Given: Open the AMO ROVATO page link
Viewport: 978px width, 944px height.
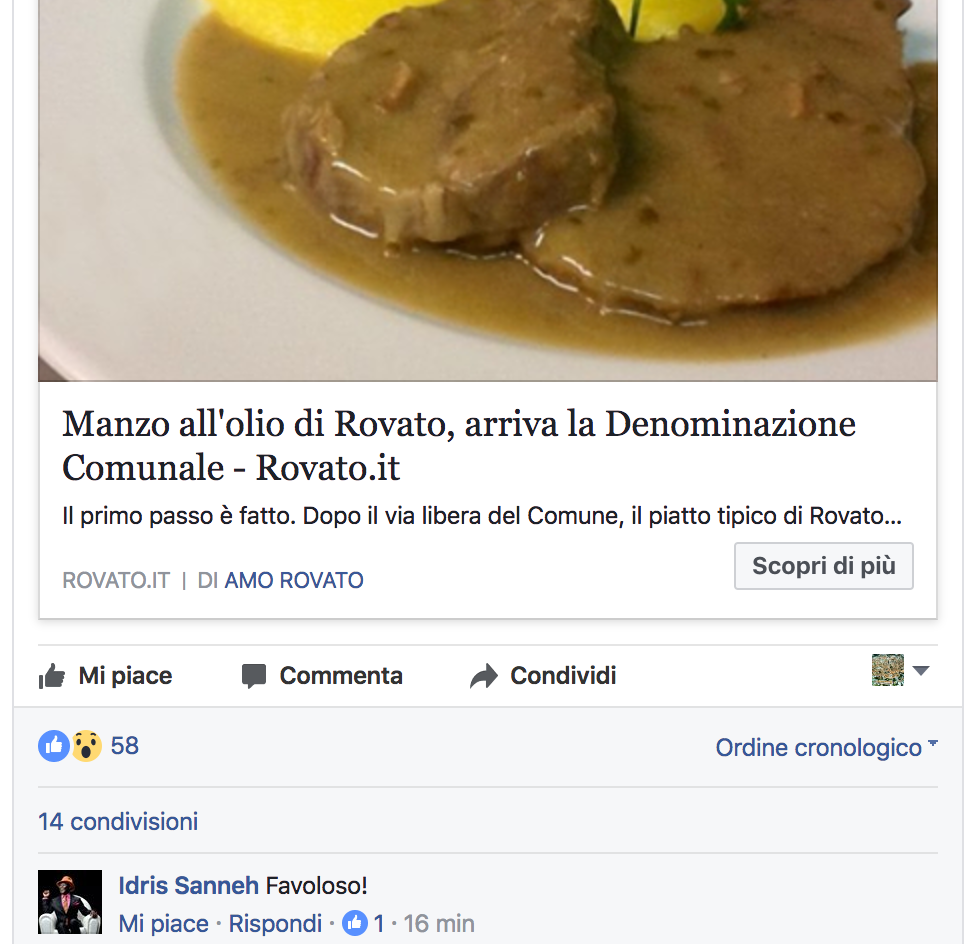Looking at the screenshot, I should point(294,580).
